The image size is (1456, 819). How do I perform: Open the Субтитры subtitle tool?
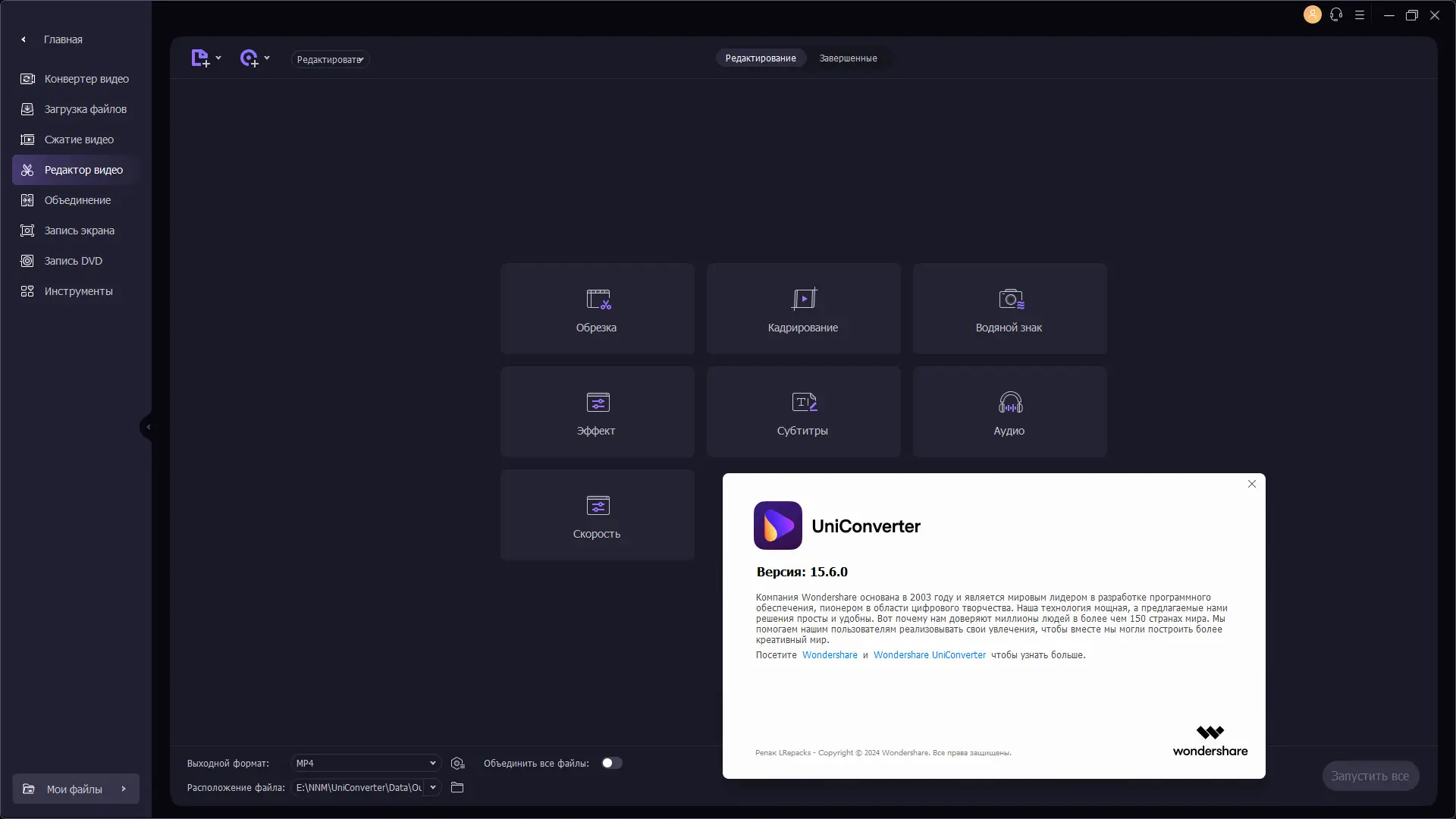point(803,412)
